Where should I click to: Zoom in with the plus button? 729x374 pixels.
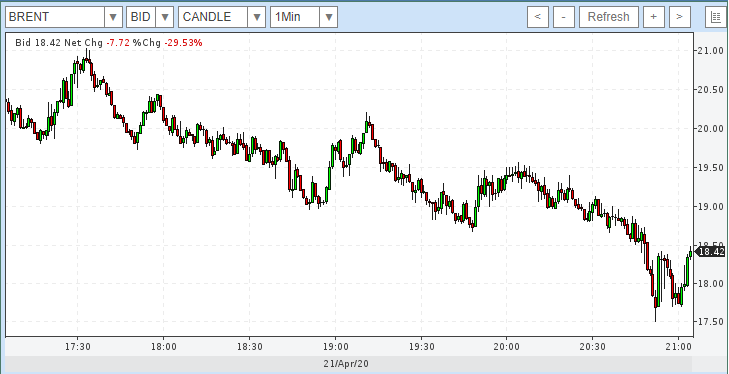[654, 17]
